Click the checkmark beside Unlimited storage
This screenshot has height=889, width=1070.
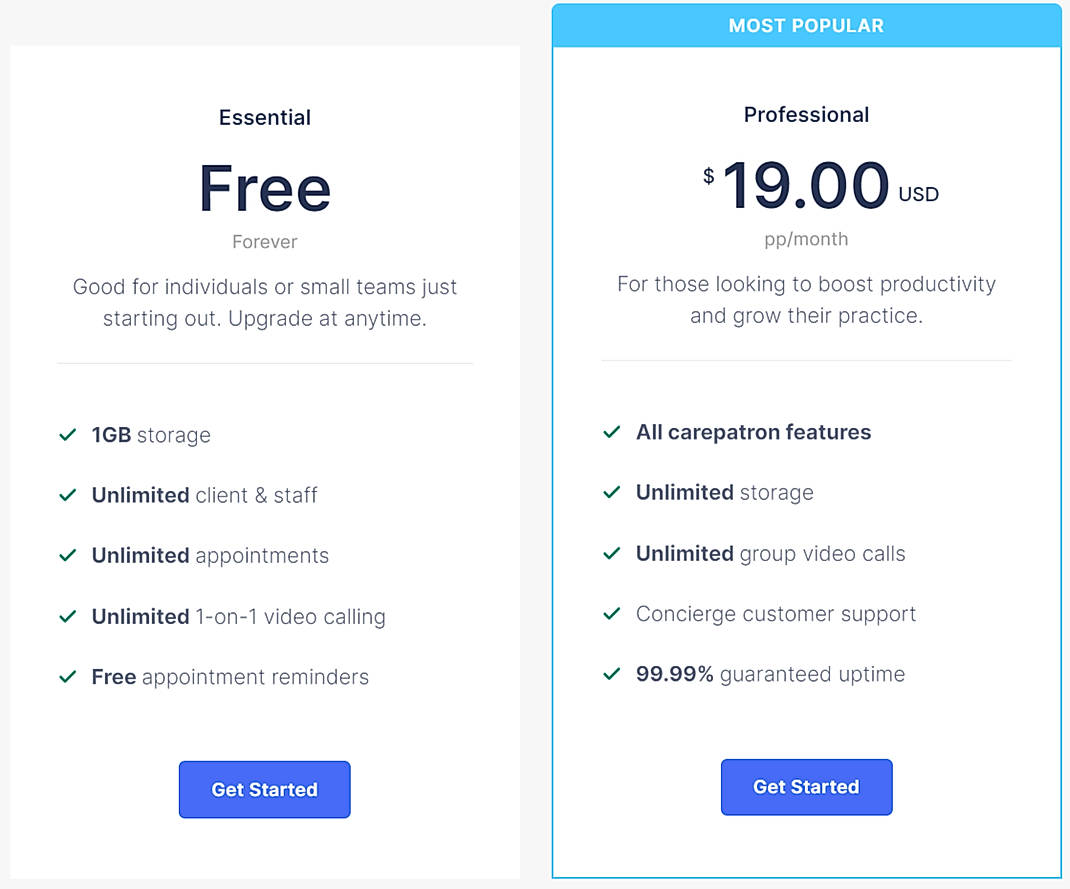click(x=611, y=493)
